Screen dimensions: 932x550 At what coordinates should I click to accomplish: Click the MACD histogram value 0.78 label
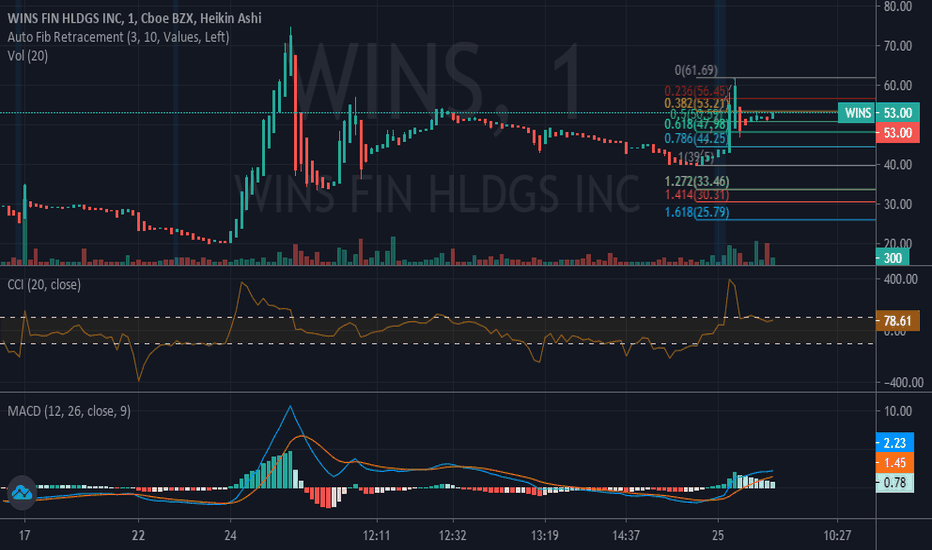895,482
